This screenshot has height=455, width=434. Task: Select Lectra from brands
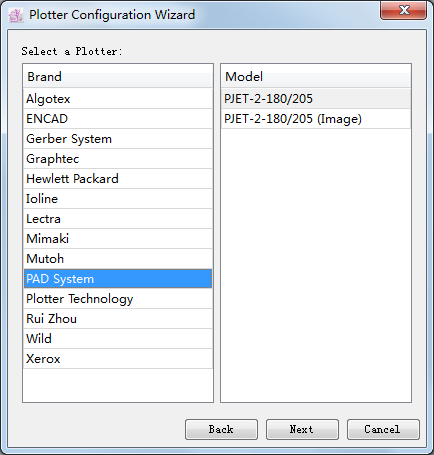[118, 219]
